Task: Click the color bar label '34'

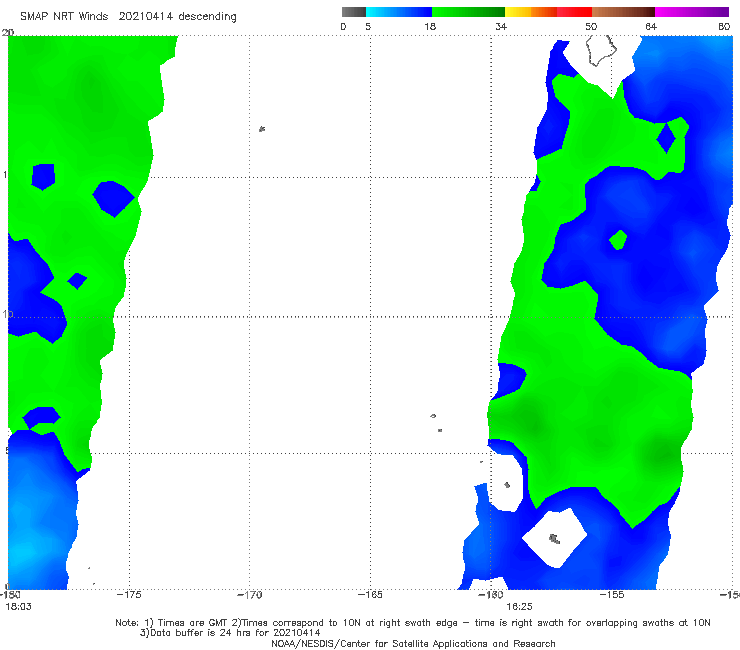Action: tap(501, 26)
